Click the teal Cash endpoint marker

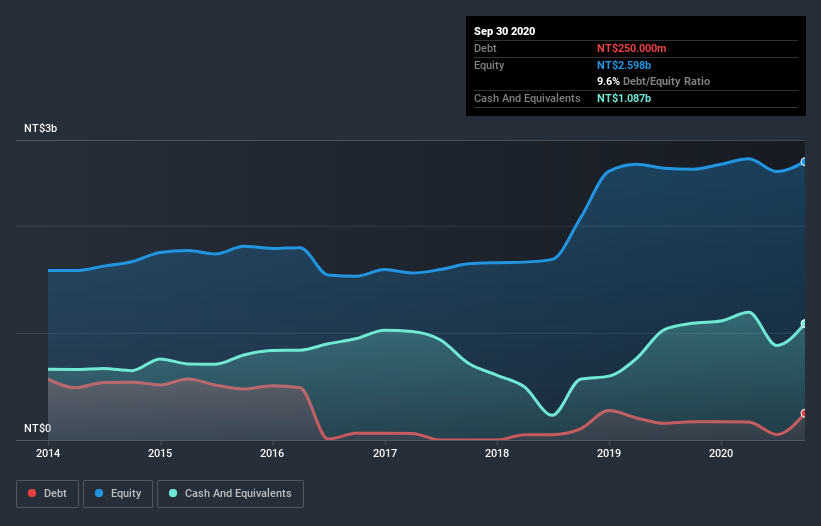804,324
